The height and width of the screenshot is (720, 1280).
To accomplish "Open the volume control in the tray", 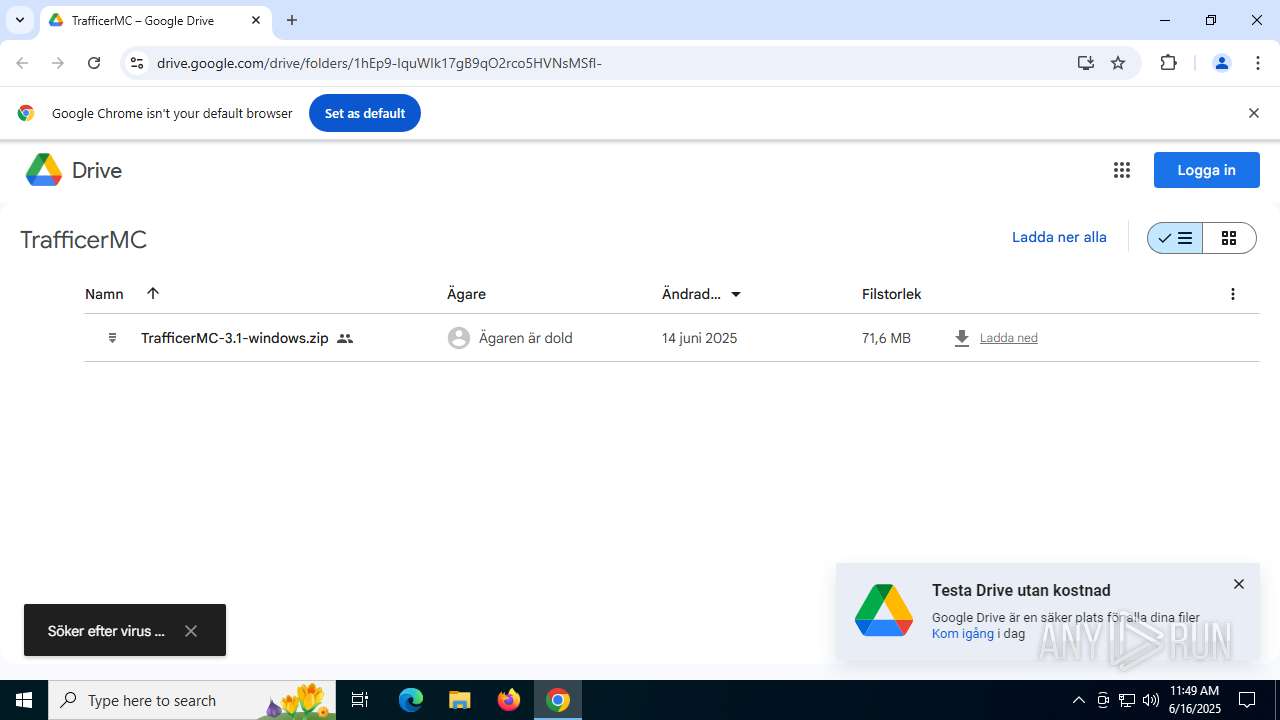I will pyautogui.click(x=1151, y=700).
